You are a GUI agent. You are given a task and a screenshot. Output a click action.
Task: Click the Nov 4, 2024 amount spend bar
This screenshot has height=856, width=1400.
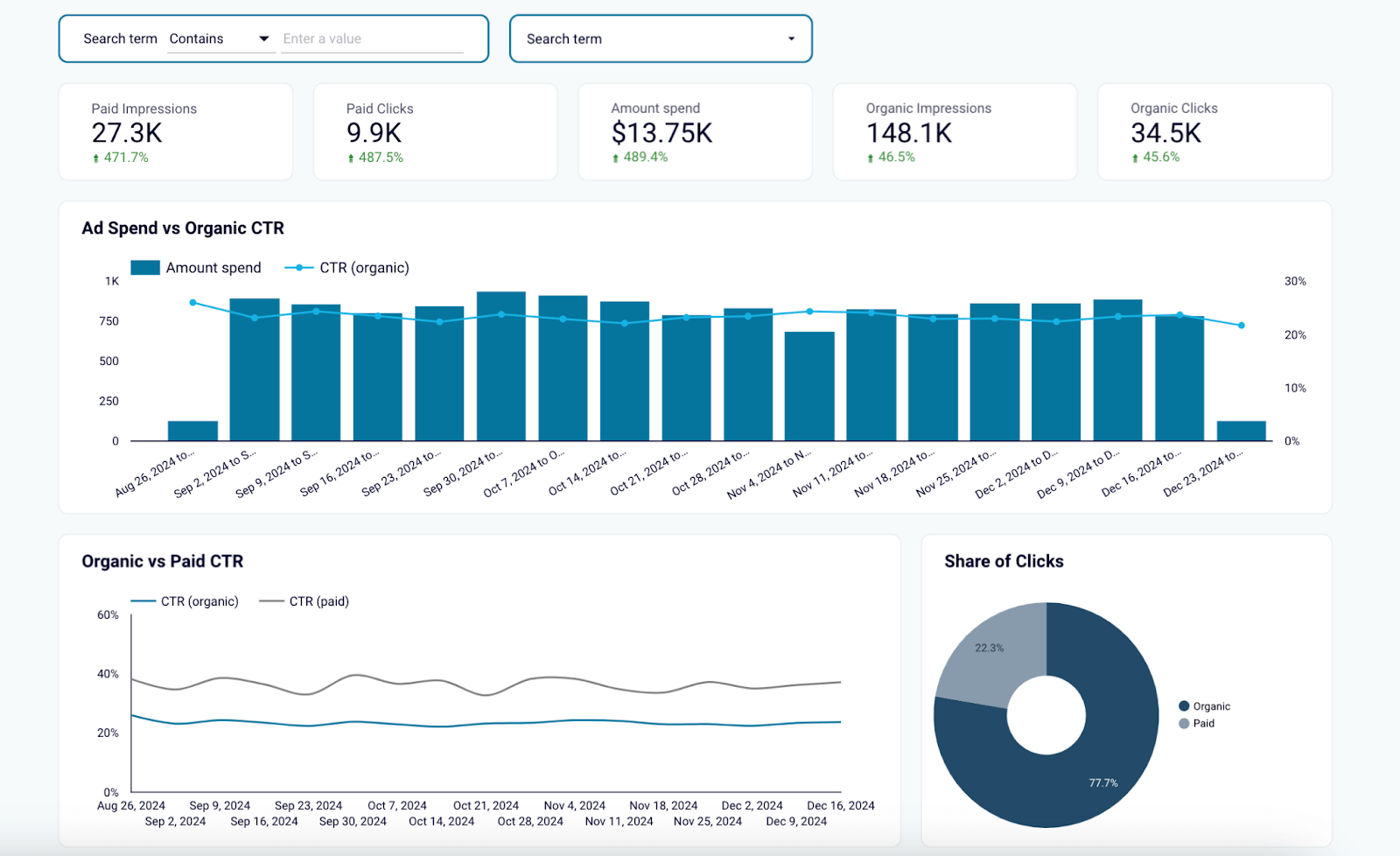pyautogui.click(x=809, y=386)
